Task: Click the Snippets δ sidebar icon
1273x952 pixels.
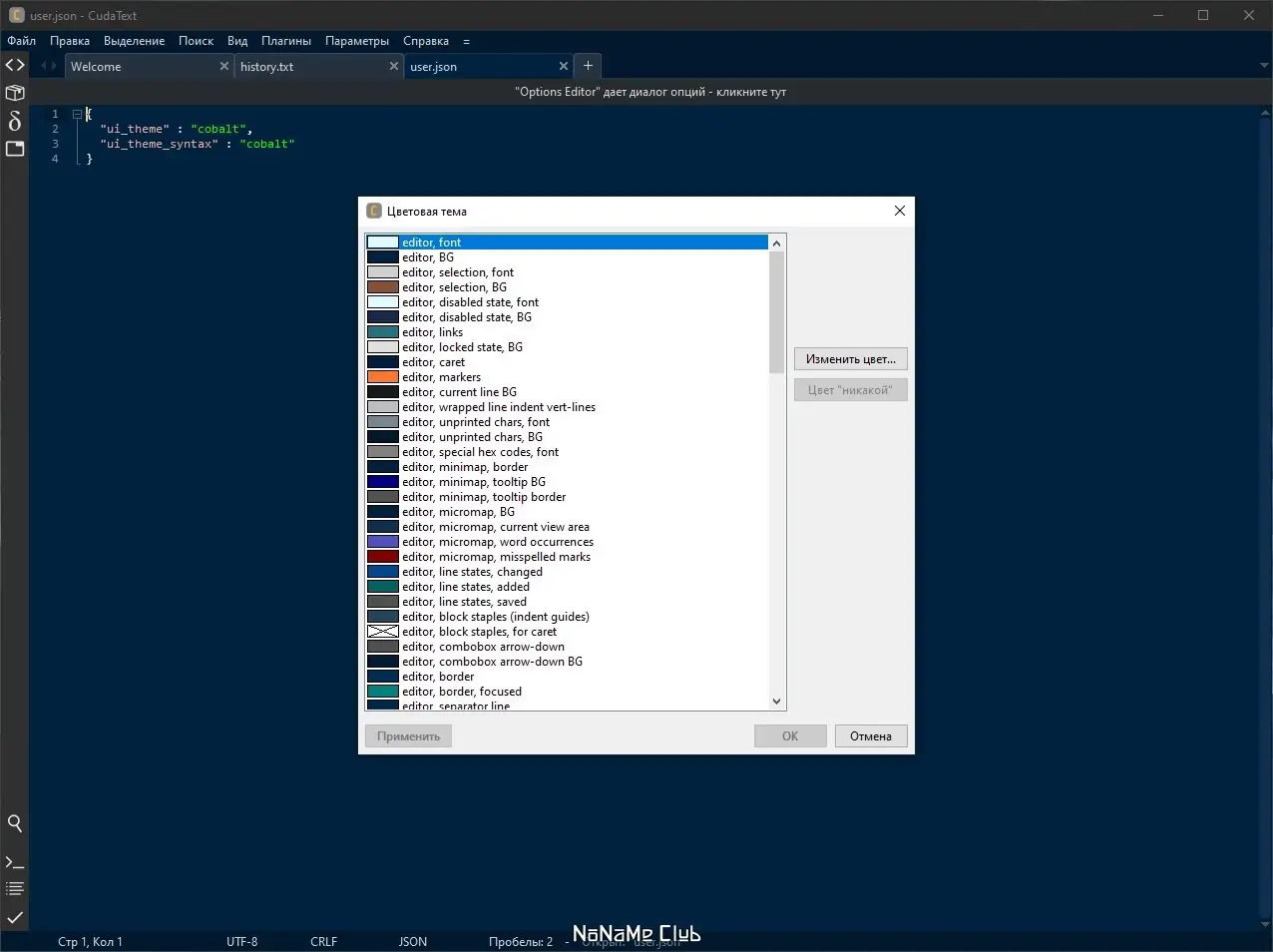Action: 14,121
